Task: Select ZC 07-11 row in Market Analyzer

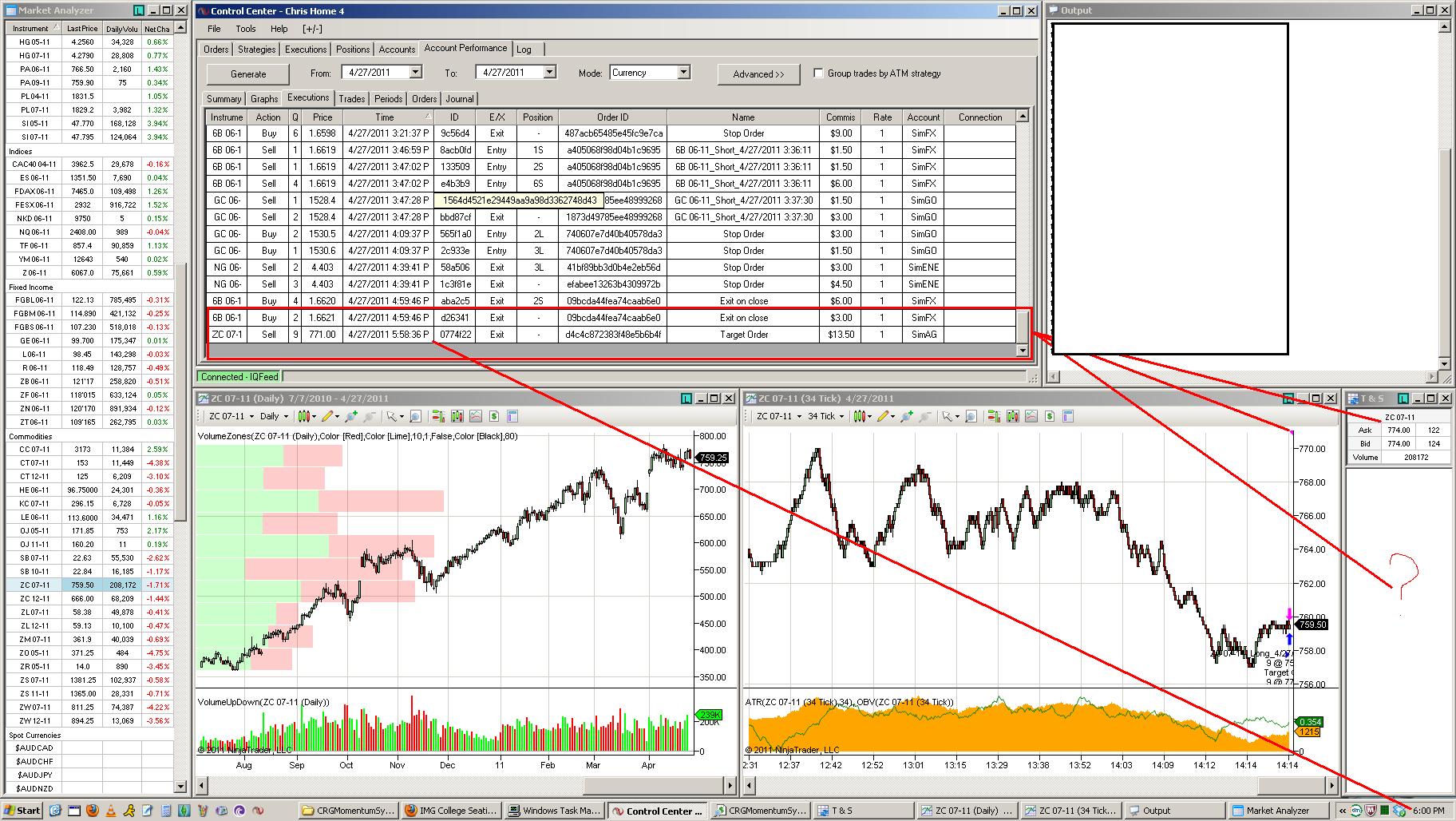Action: 89,585
